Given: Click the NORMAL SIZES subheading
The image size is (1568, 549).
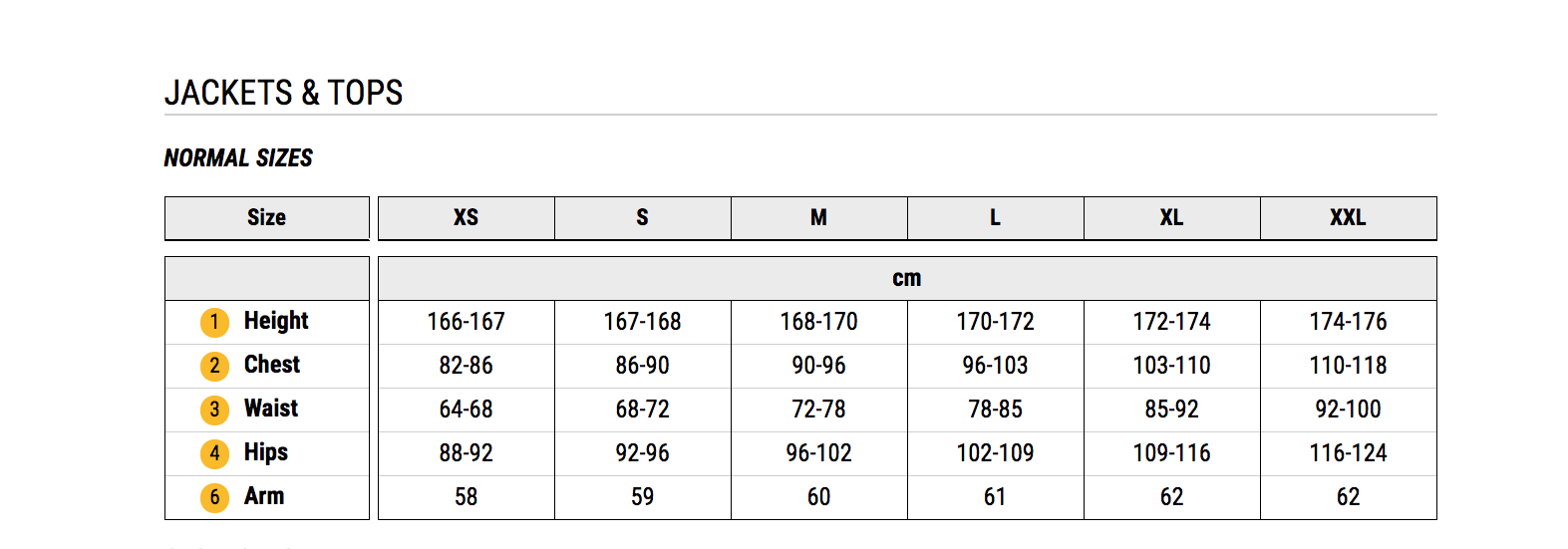Looking at the screenshot, I should pos(238,157).
